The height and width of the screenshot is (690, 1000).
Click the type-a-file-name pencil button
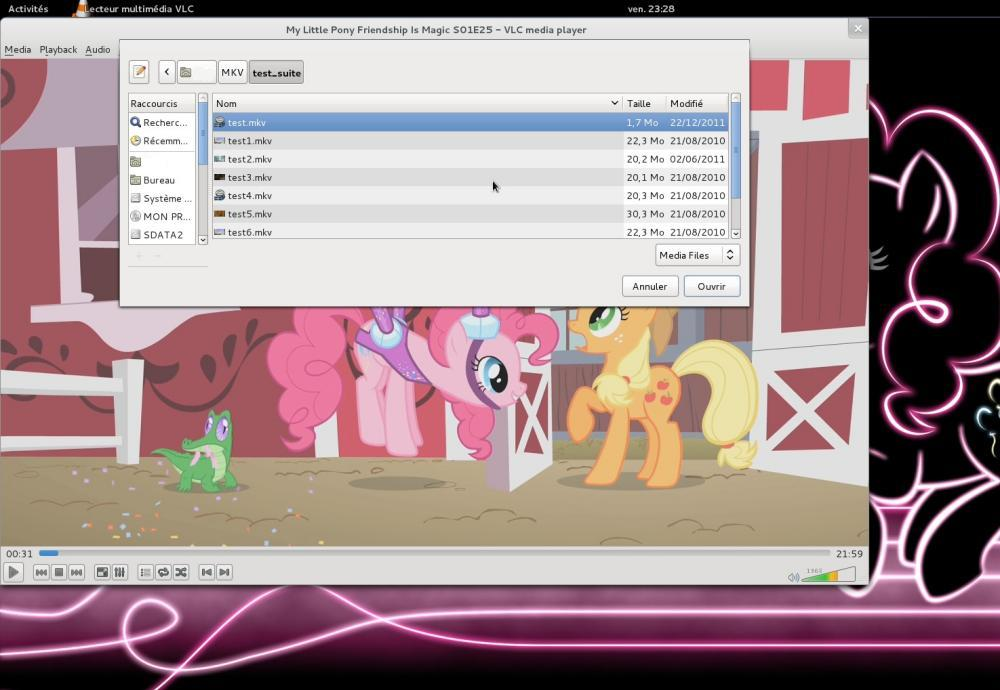tap(139, 72)
